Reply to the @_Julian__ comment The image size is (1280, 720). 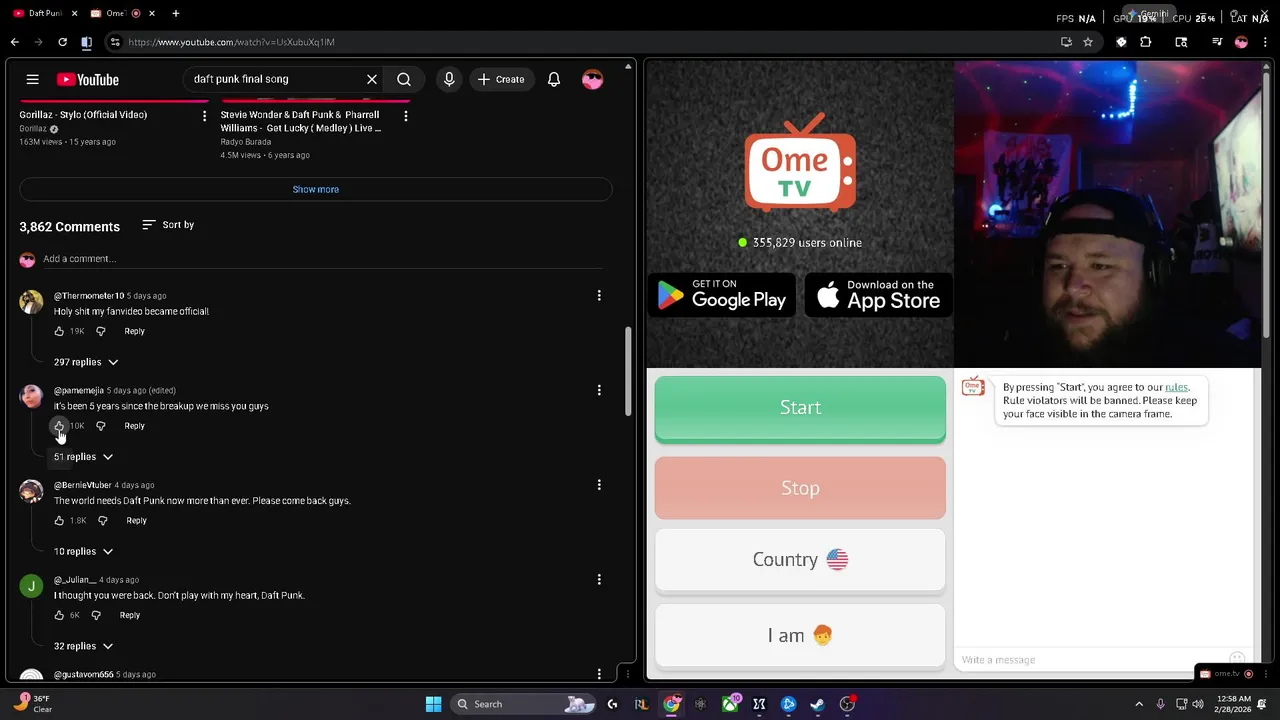pyautogui.click(x=130, y=616)
